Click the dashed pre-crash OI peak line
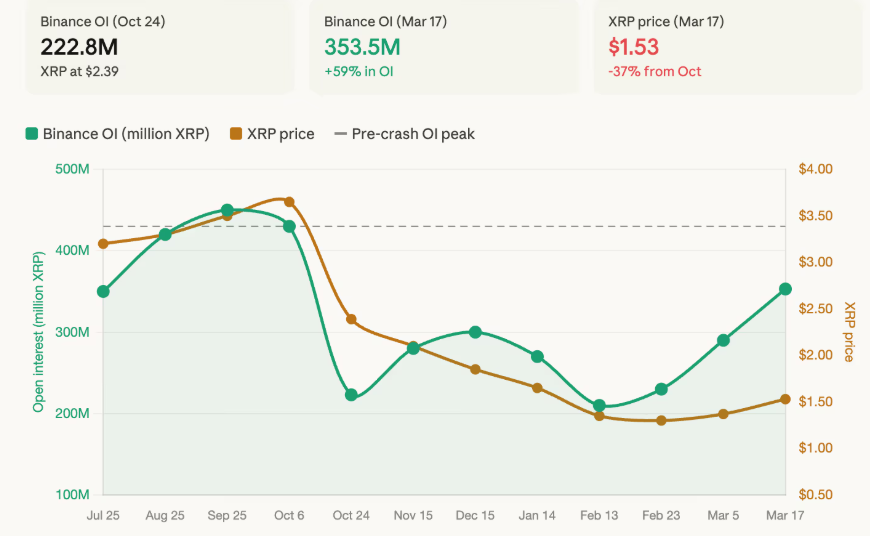This screenshot has width=870, height=536. click(540, 227)
